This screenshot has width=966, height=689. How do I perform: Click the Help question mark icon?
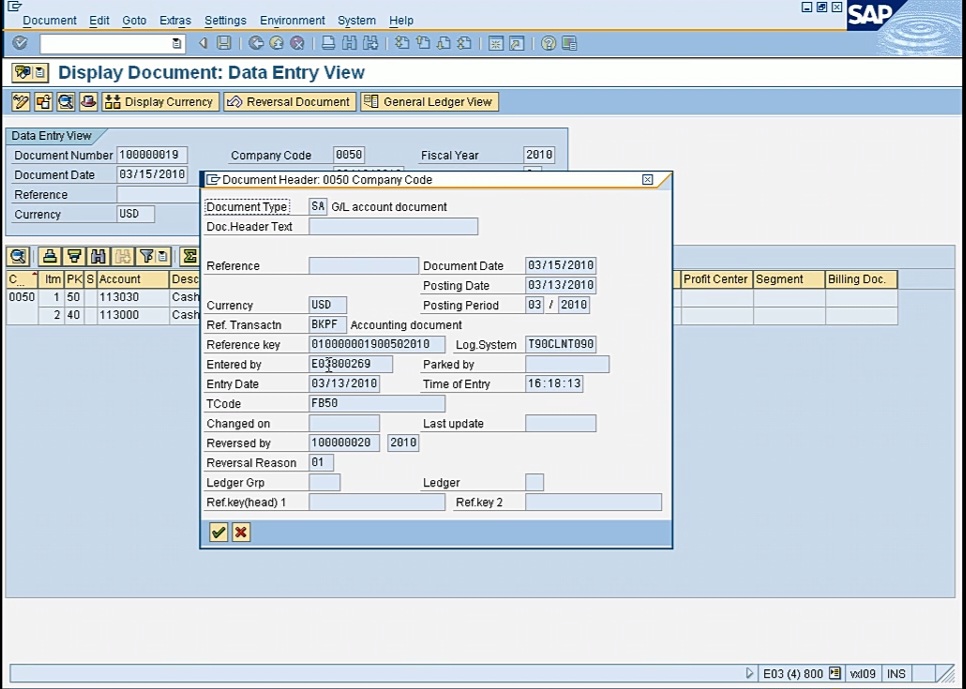(548, 43)
